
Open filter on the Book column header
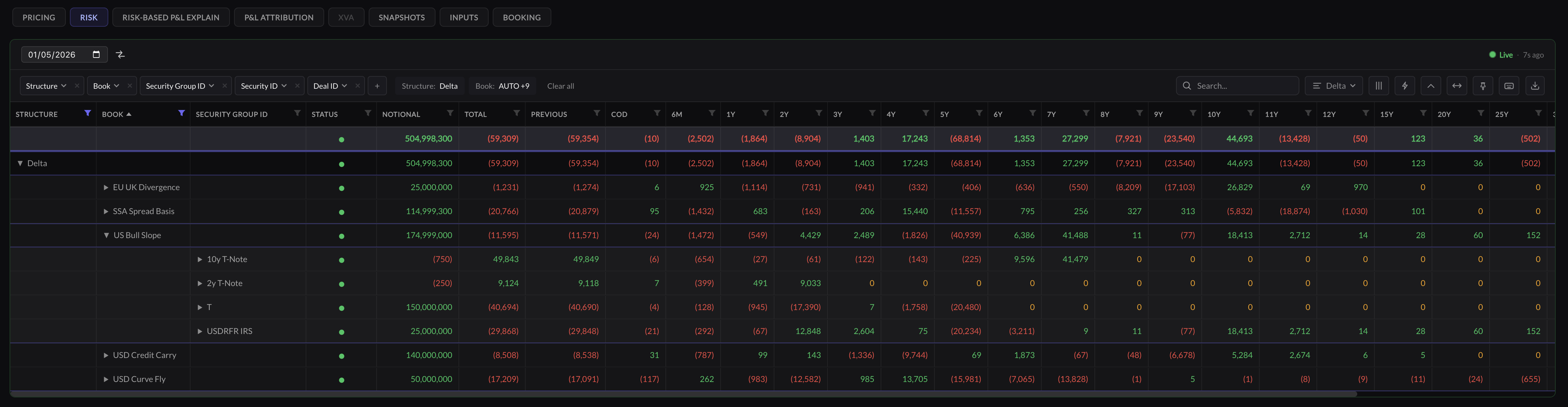tap(181, 113)
